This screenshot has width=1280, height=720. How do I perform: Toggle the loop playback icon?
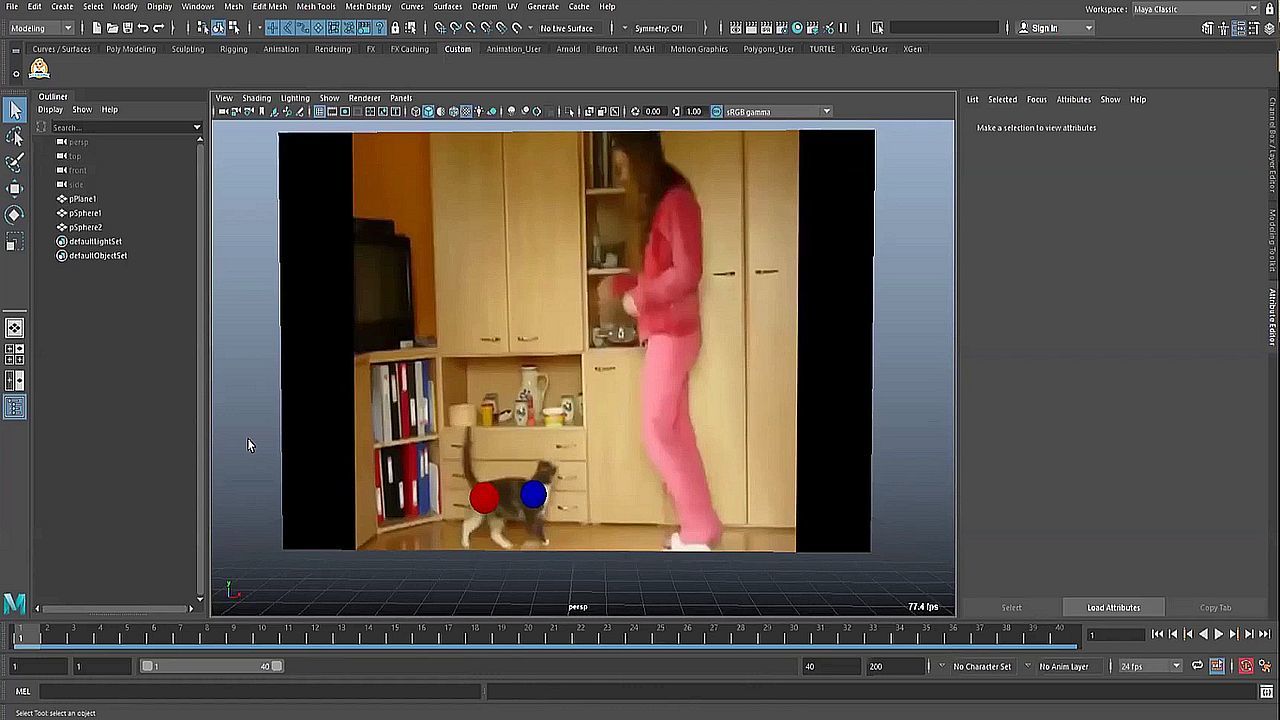coord(1197,666)
